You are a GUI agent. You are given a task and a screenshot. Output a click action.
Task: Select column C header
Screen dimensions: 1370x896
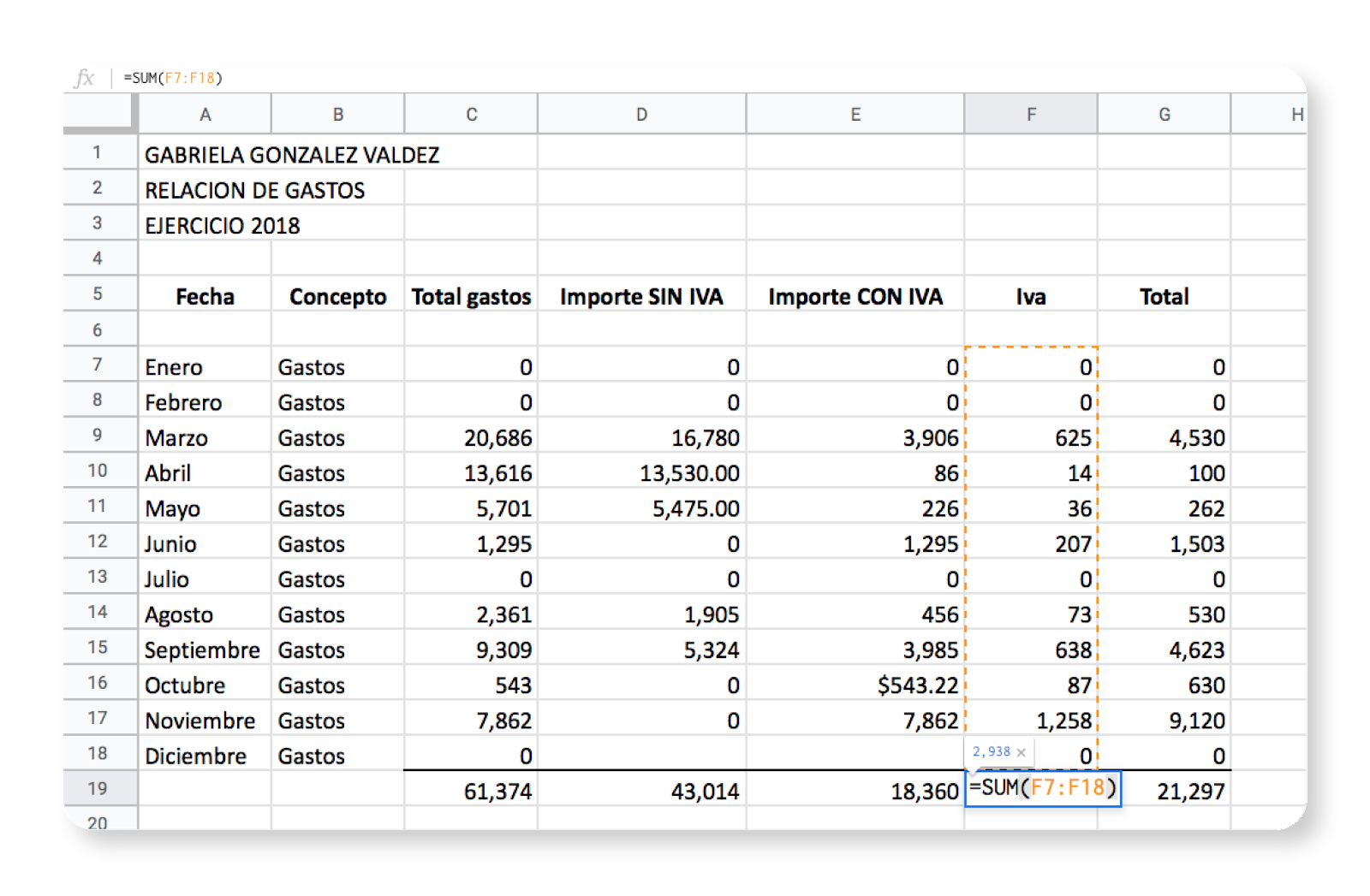[x=471, y=114]
